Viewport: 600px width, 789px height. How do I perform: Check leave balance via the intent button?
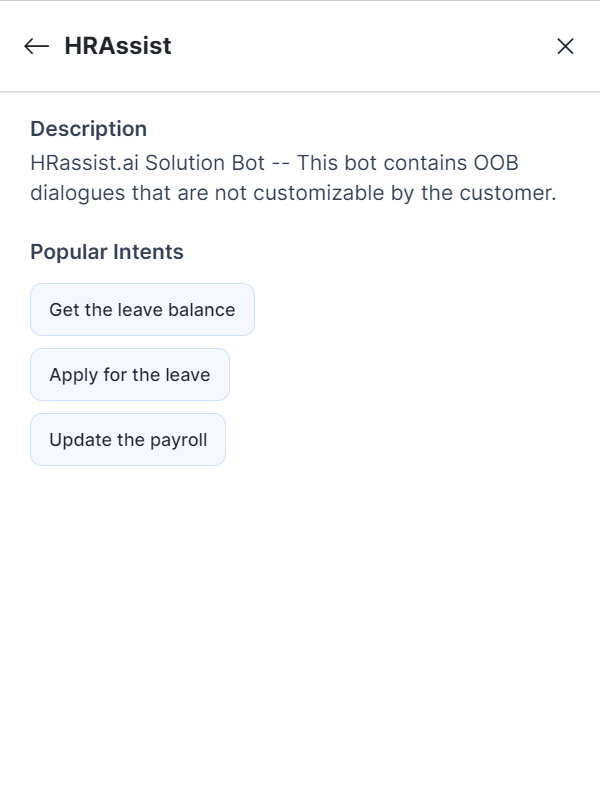(x=142, y=310)
